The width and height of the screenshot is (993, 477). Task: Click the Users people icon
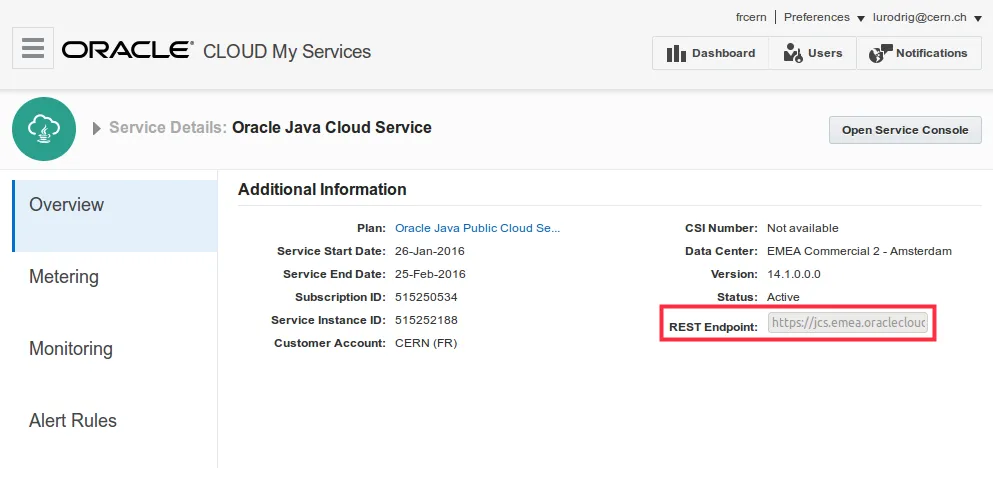tap(793, 53)
